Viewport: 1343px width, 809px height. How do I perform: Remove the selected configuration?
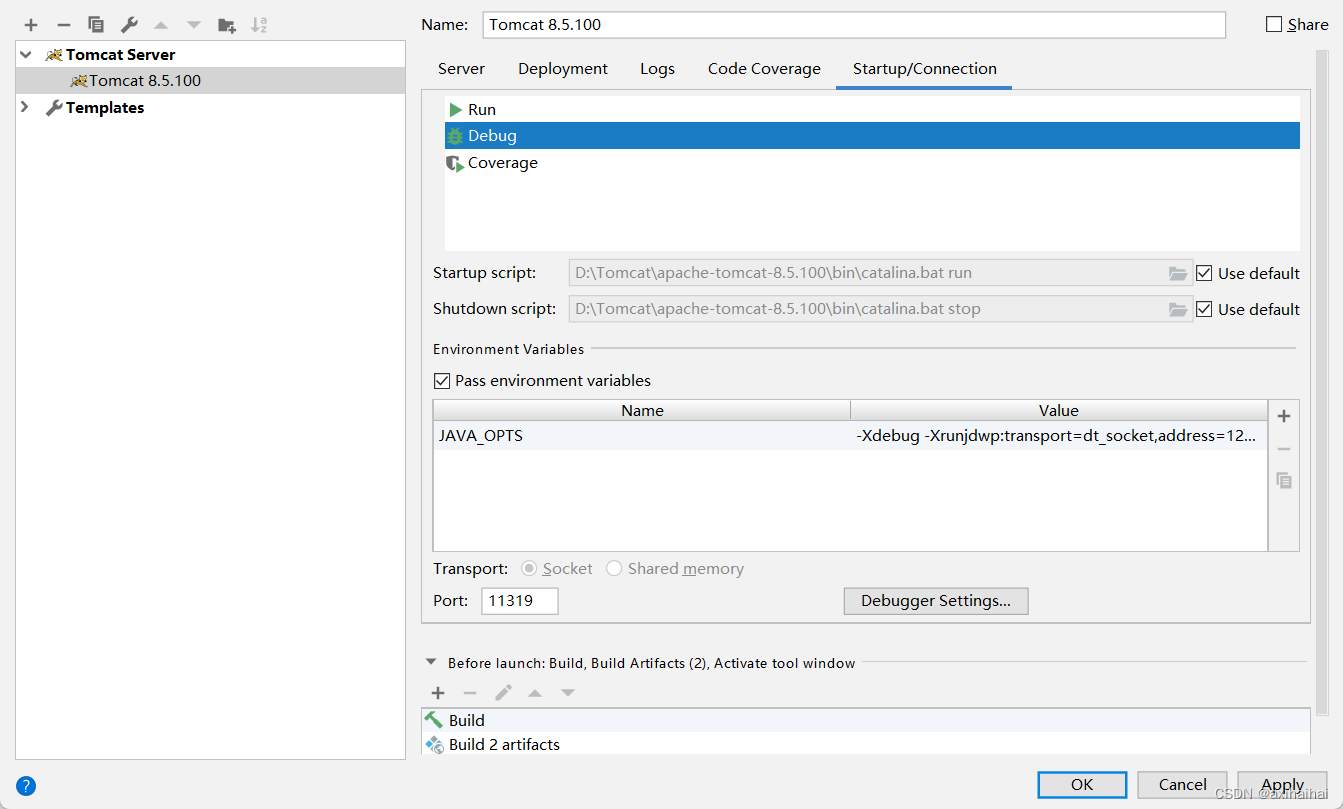pyautogui.click(x=64, y=25)
